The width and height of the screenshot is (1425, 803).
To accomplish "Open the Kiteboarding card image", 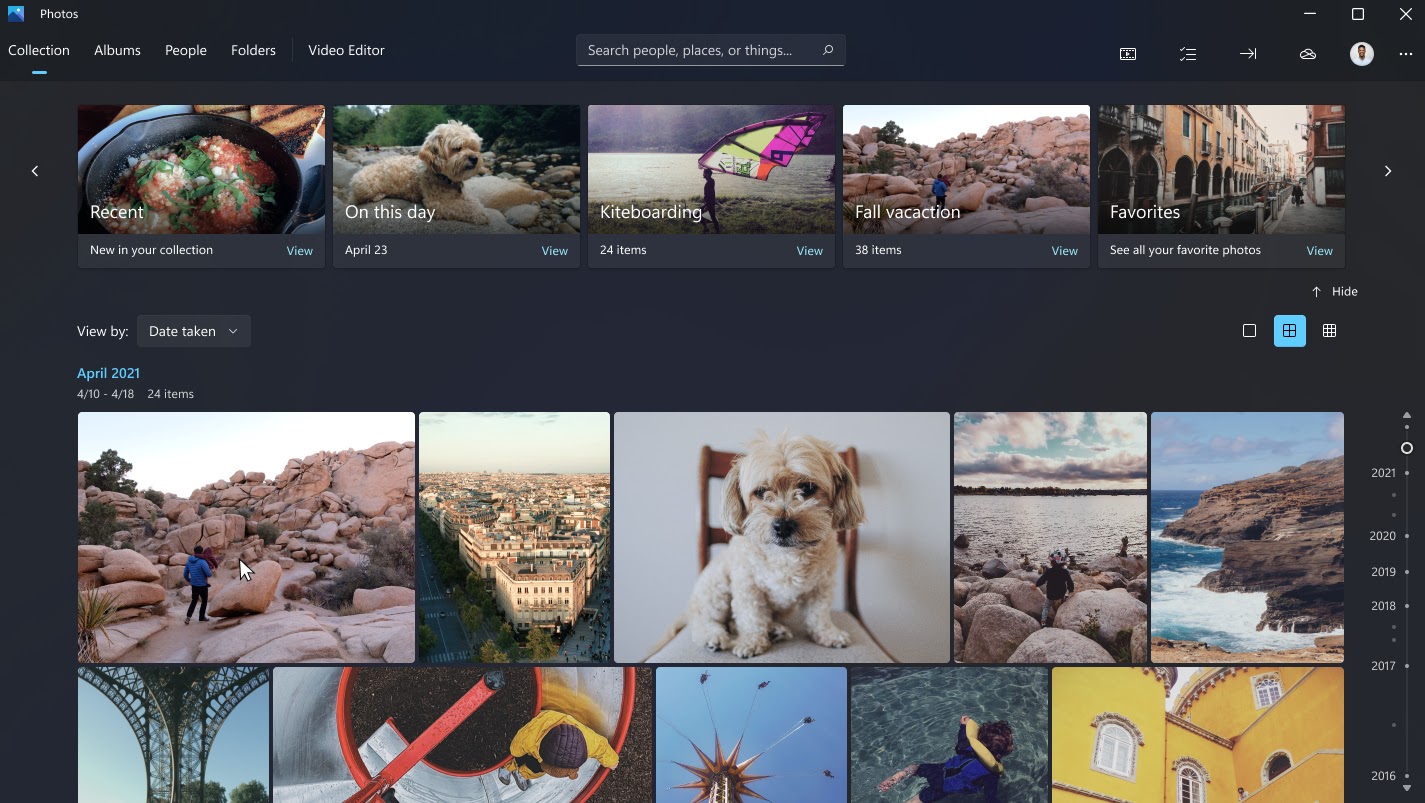I will coord(711,170).
